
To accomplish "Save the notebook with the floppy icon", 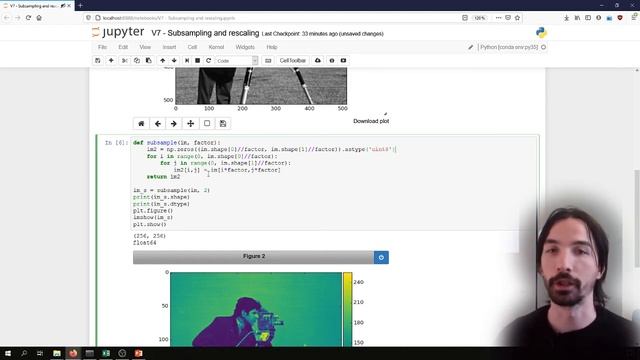I will 98,60.
